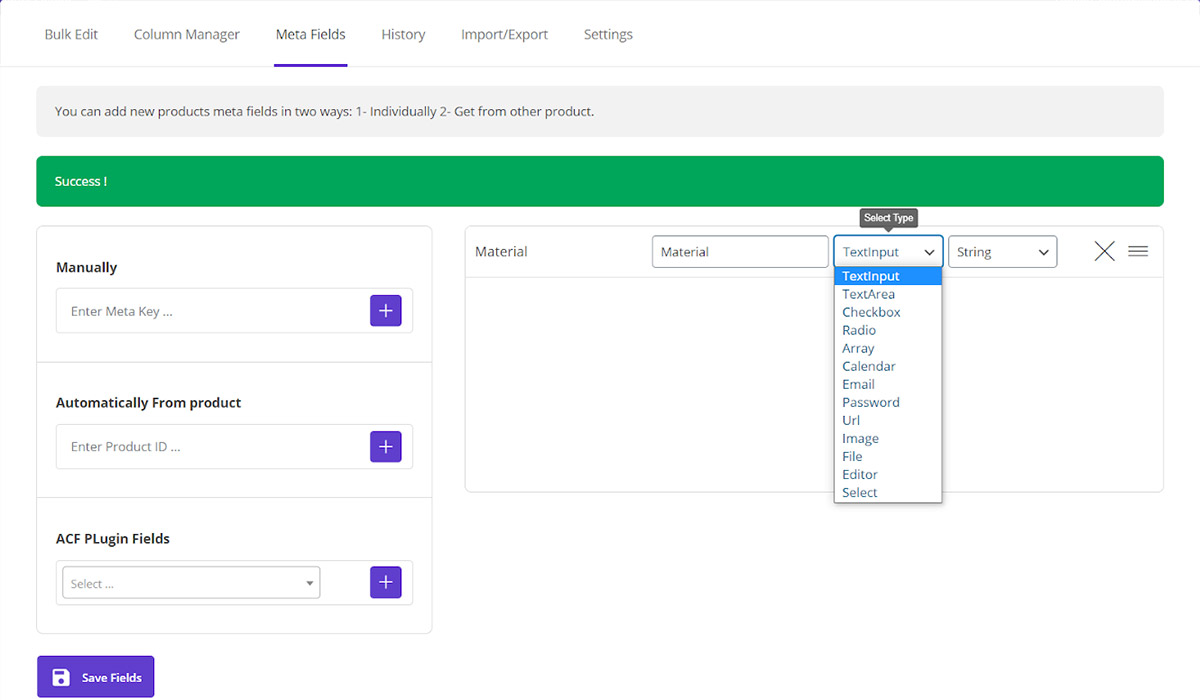Expand the ACF Plugin Fields select
The image size is (1200, 700).
pyautogui.click(x=191, y=583)
